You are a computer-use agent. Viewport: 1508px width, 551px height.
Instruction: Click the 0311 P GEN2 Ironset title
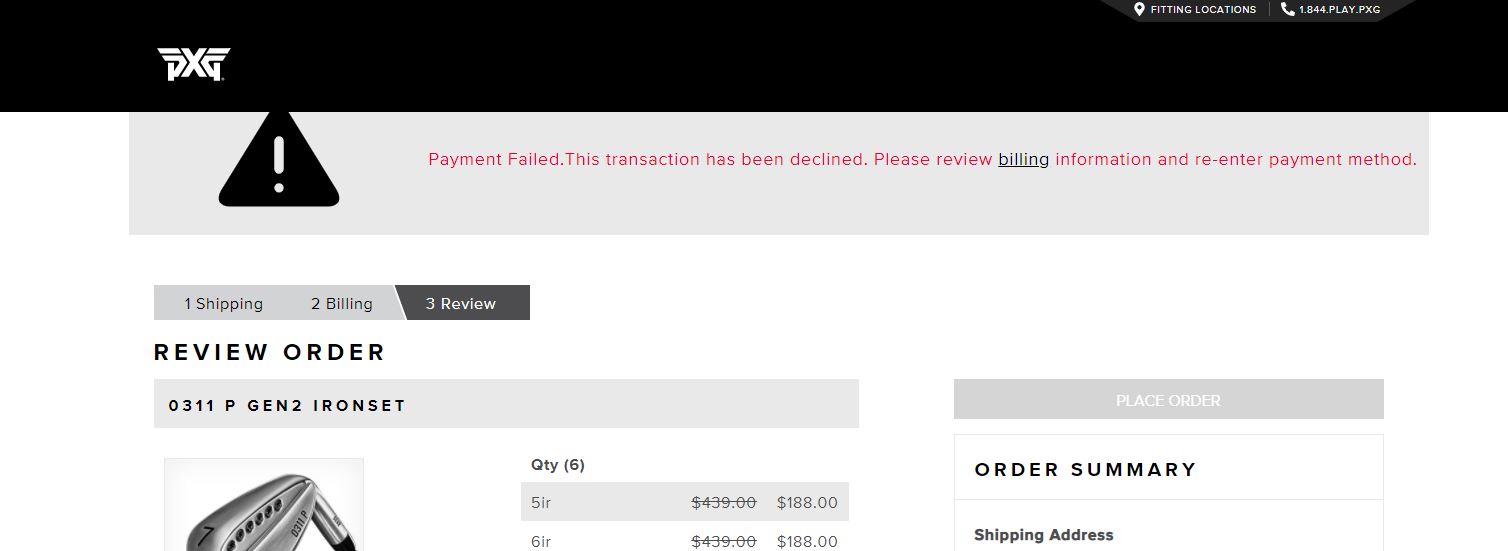(x=287, y=405)
